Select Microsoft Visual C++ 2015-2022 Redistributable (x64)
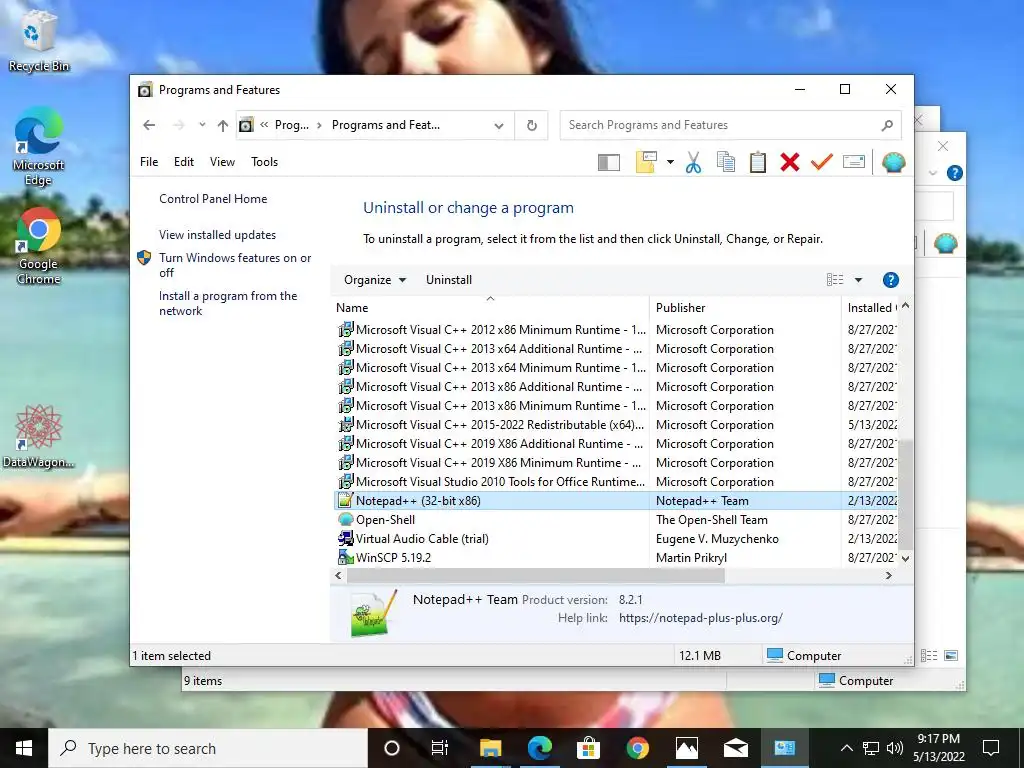Image resolution: width=1024 pixels, height=768 pixels. tap(615, 424)
